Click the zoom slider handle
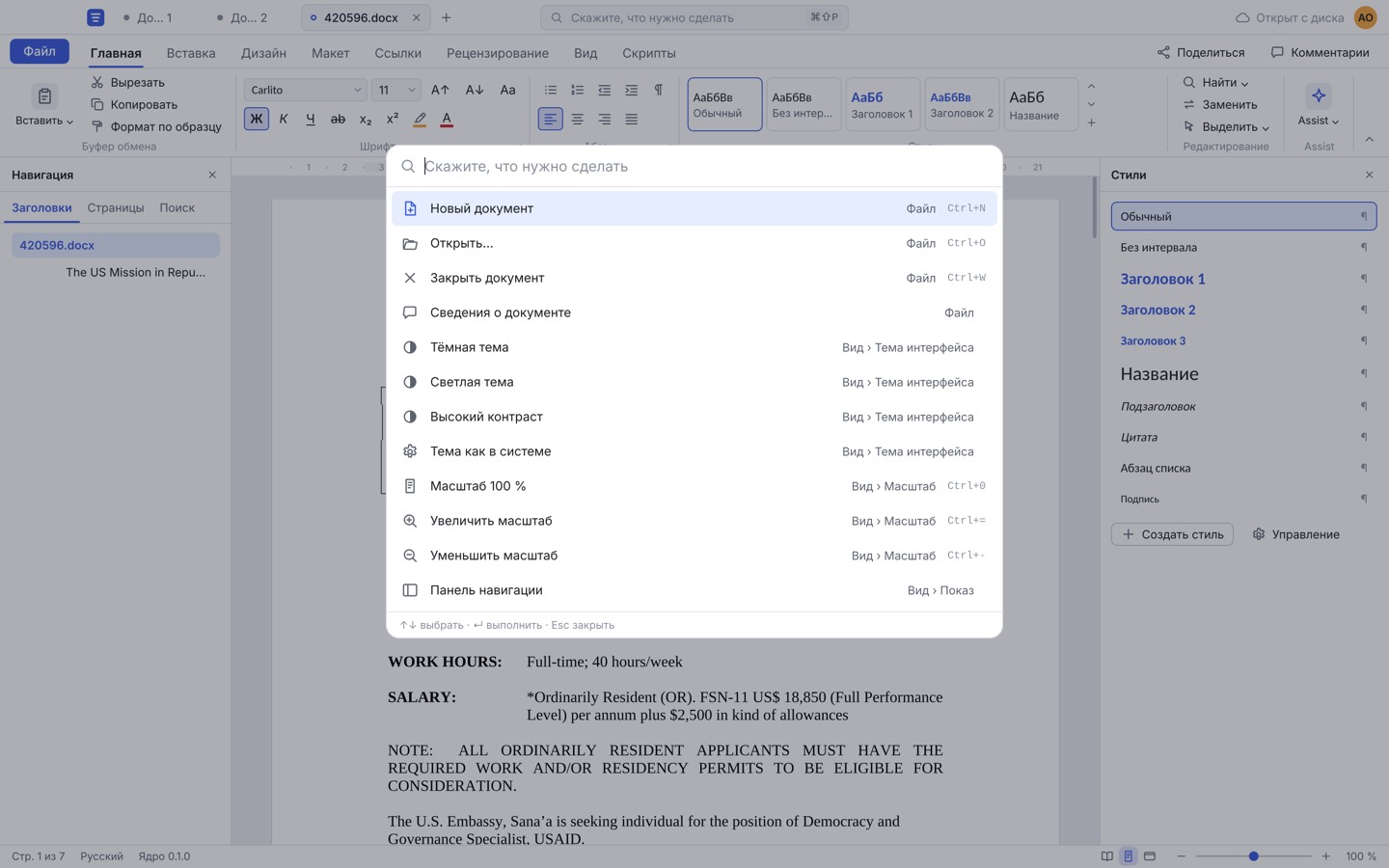This screenshot has width=1389, height=868. click(1253, 856)
